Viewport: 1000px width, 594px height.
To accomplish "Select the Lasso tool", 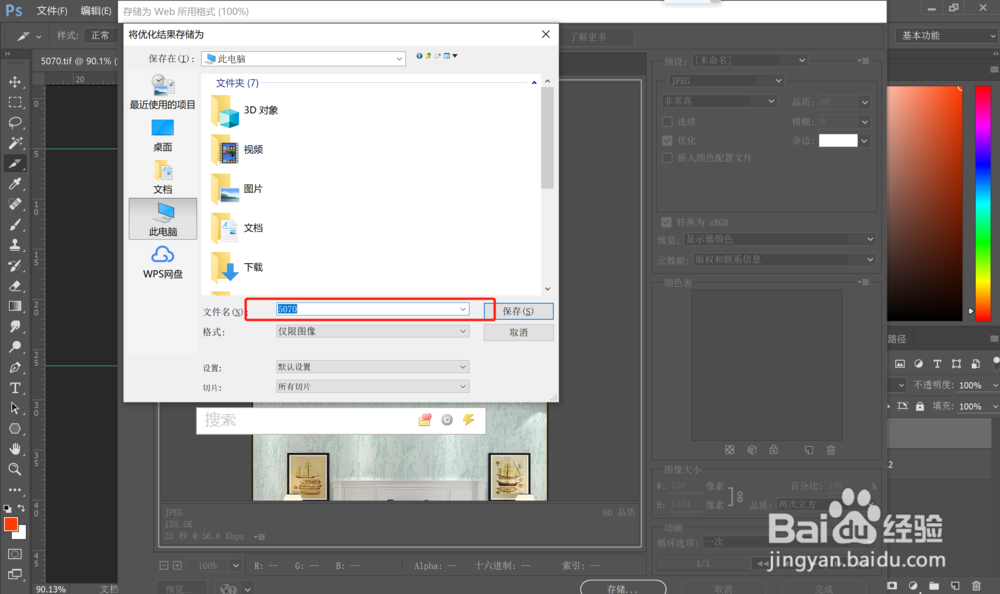I will point(15,123).
